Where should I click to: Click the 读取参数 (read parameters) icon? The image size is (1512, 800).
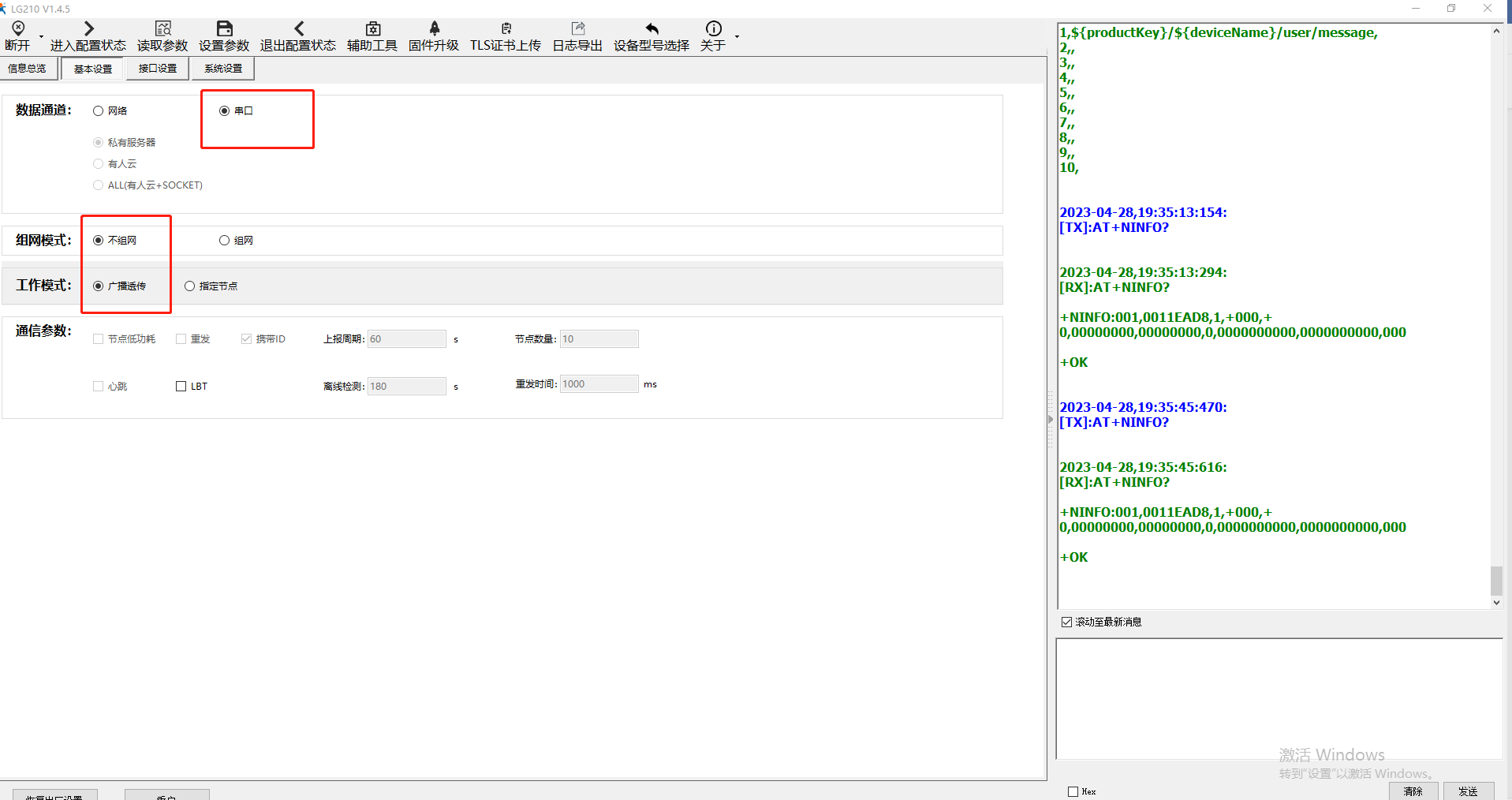click(162, 29)
